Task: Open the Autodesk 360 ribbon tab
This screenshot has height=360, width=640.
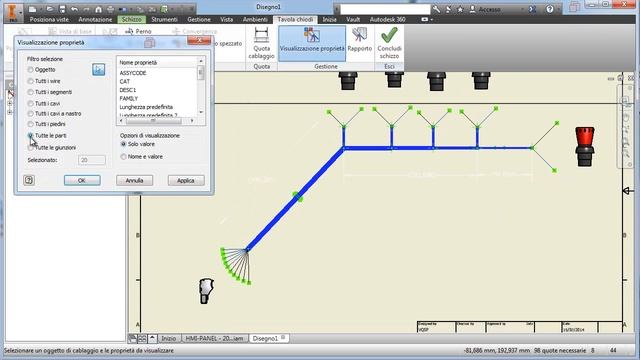Action: (x=387, y=19)
